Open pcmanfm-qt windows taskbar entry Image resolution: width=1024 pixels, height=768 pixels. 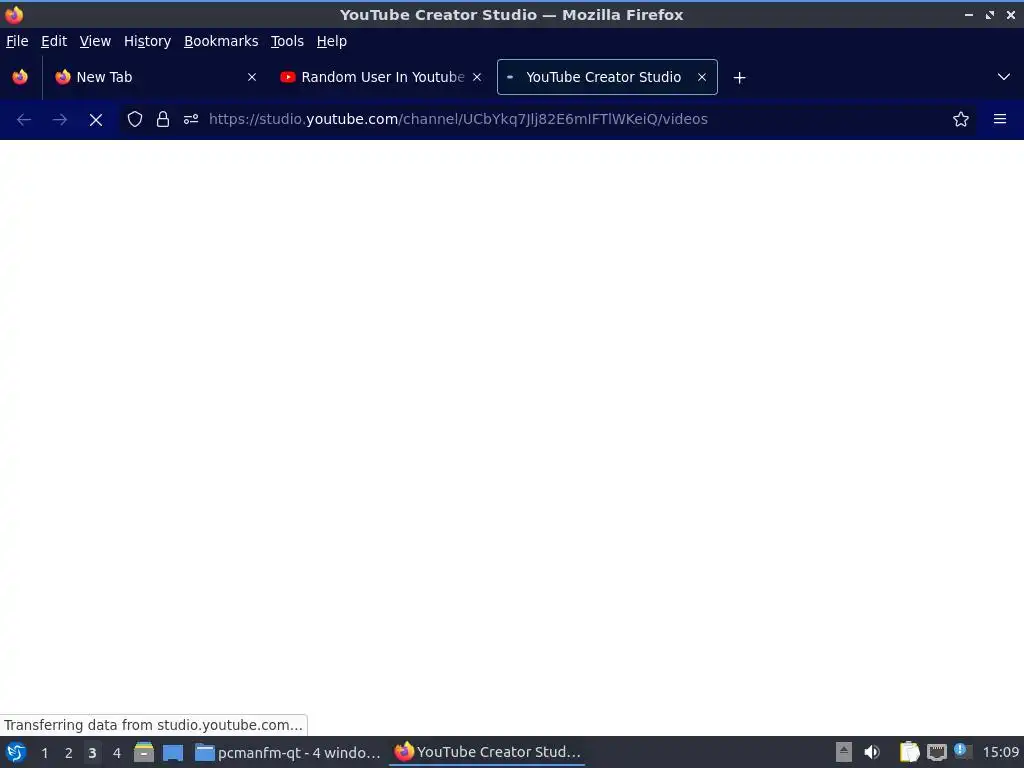pyautogui.click(x=289, y=752)
